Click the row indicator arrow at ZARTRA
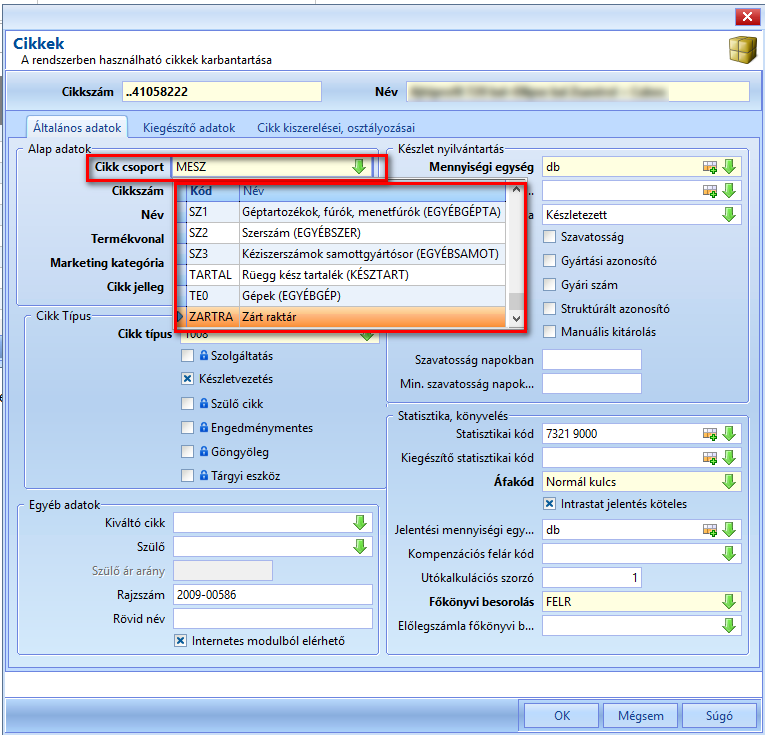The width and height of the screenshot is (765, 735). pyautogui.click(x=181, y=317)
